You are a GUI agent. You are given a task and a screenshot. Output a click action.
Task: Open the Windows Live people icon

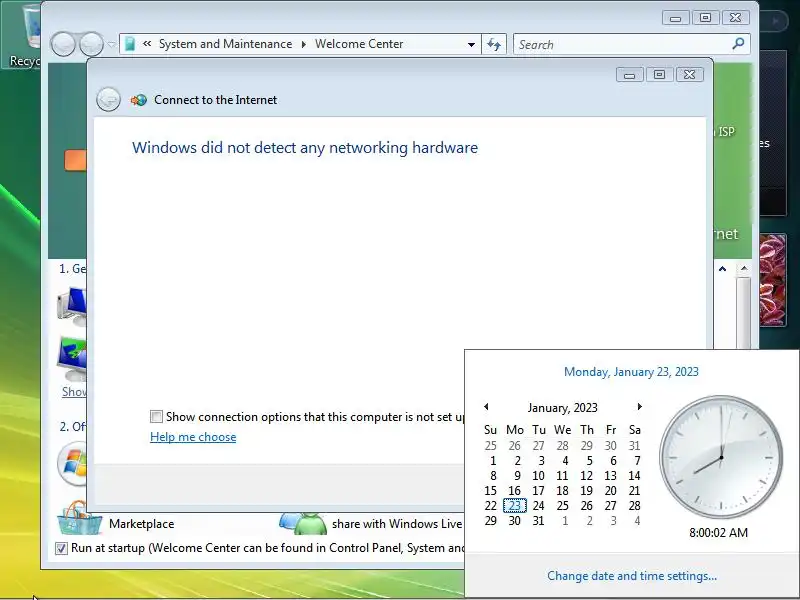click(x=303, y=523)
